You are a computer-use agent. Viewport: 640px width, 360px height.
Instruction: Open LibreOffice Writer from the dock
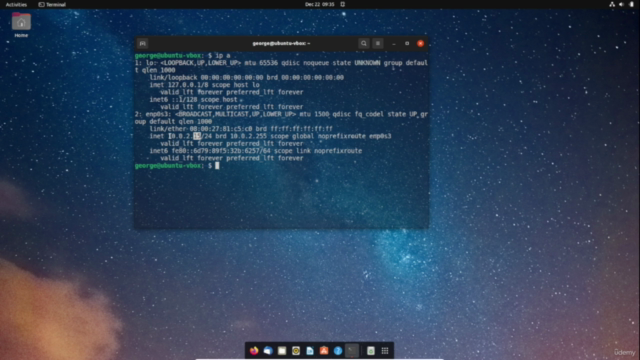(310, 351)
